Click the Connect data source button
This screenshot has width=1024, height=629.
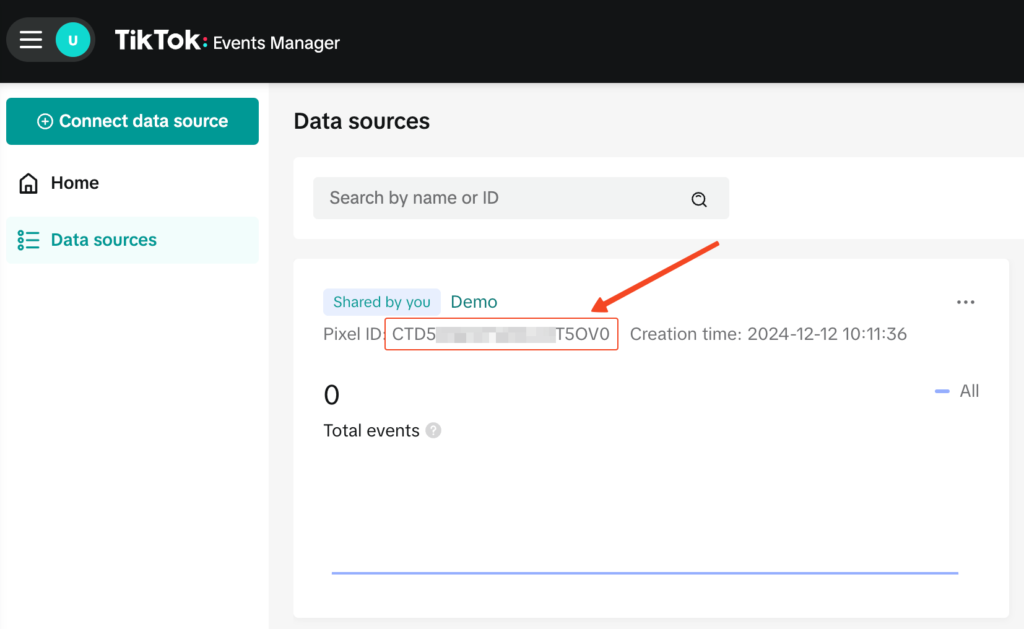(133, 121)
